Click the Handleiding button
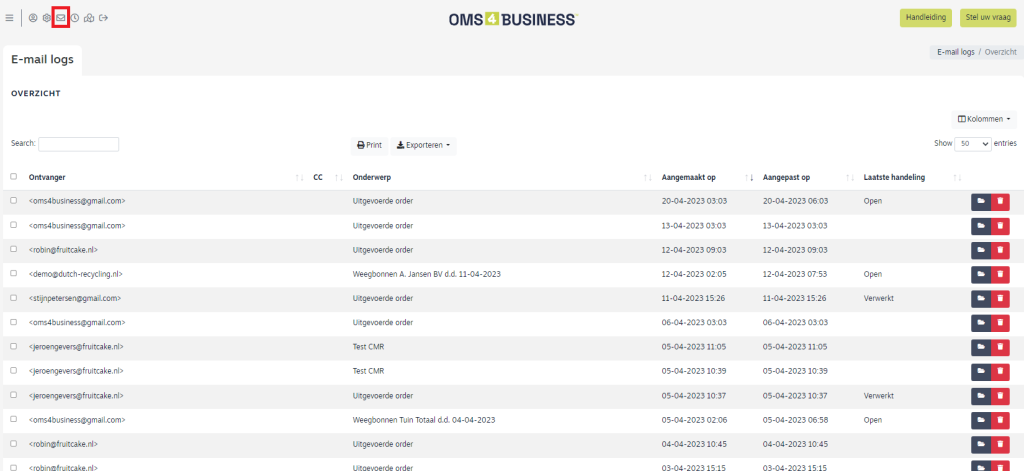Screen dimensions: 1024x471 pos(925,18)
